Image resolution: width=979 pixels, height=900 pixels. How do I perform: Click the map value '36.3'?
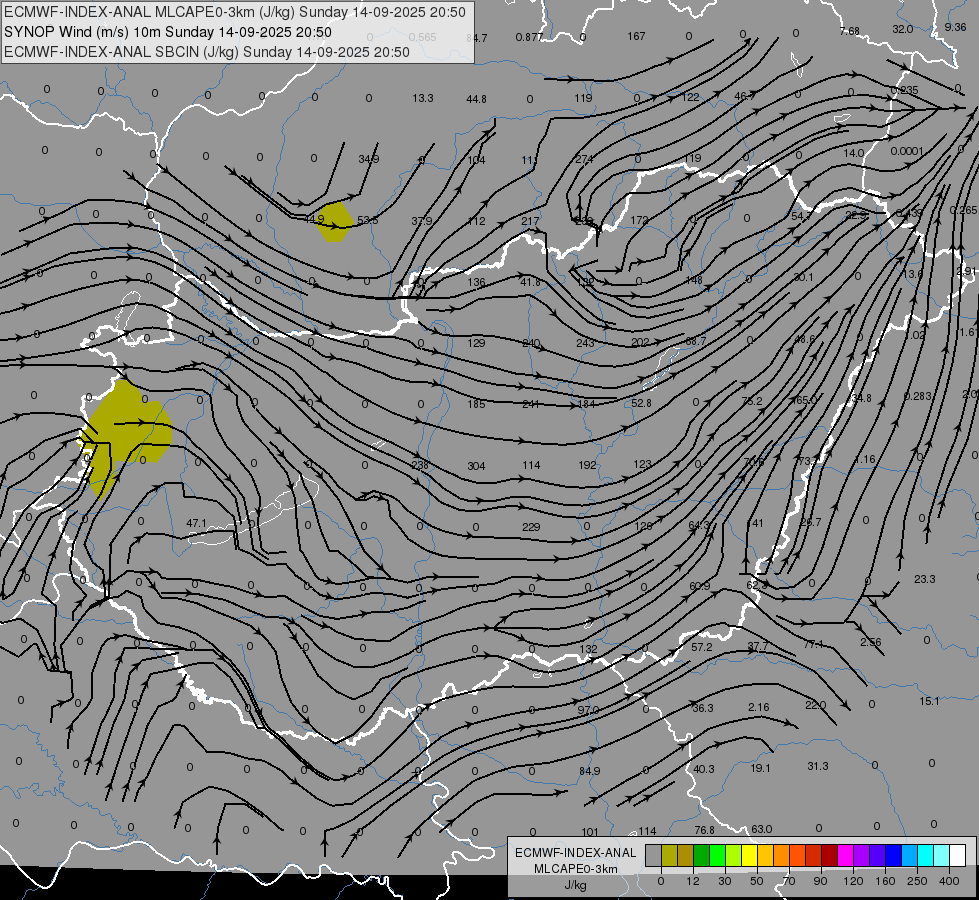[703, 708]
